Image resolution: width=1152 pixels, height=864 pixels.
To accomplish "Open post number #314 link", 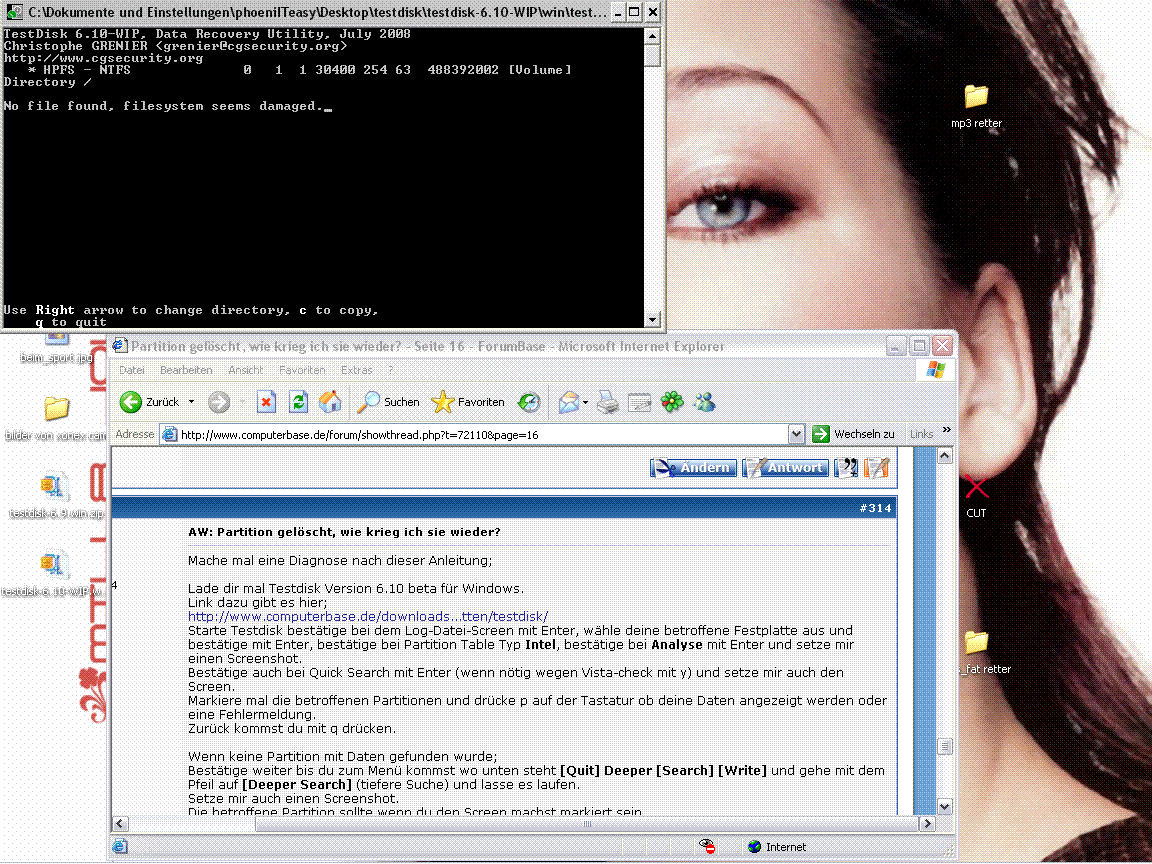I will 875,508.
